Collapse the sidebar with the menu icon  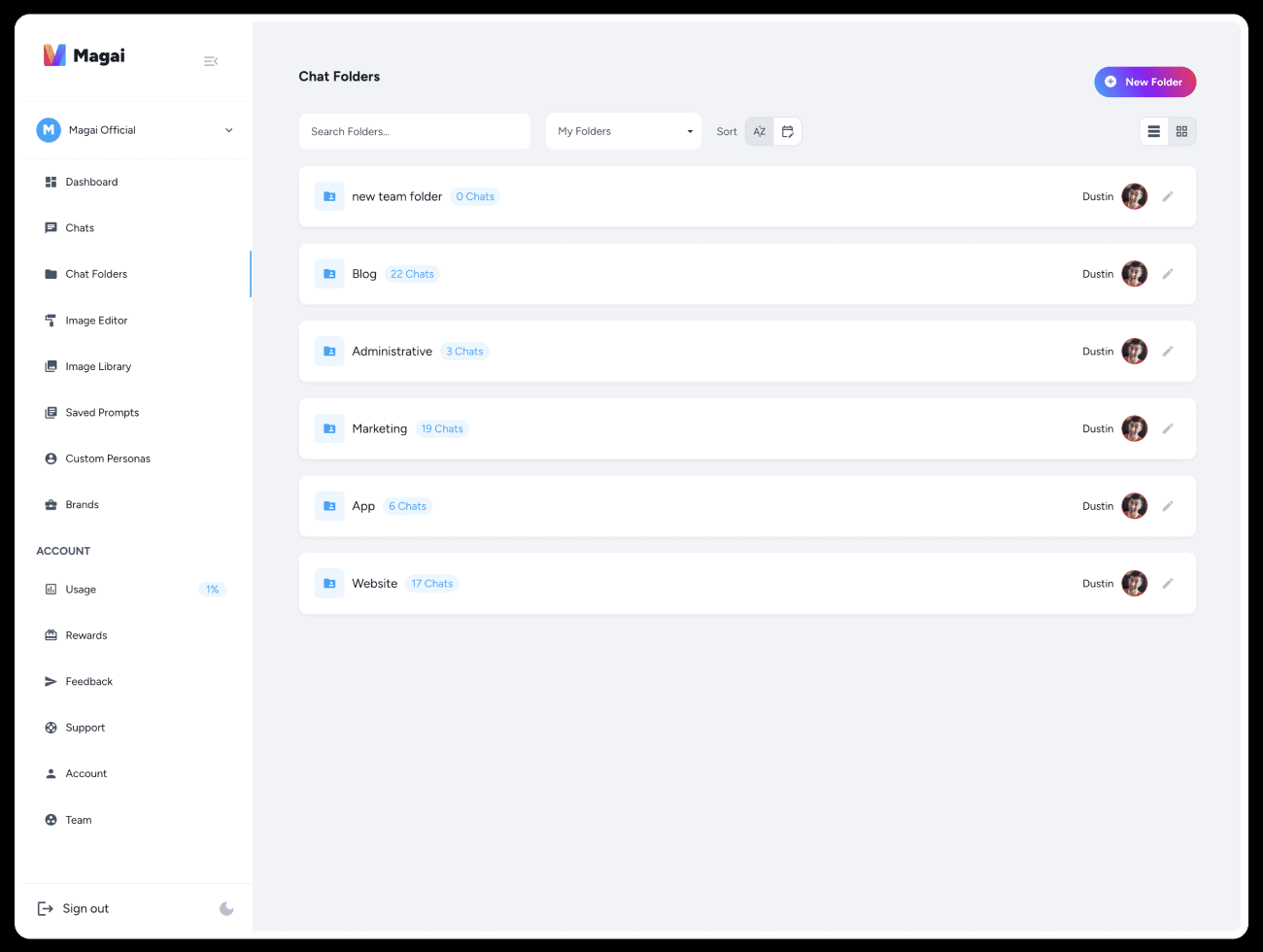(211, 61)
